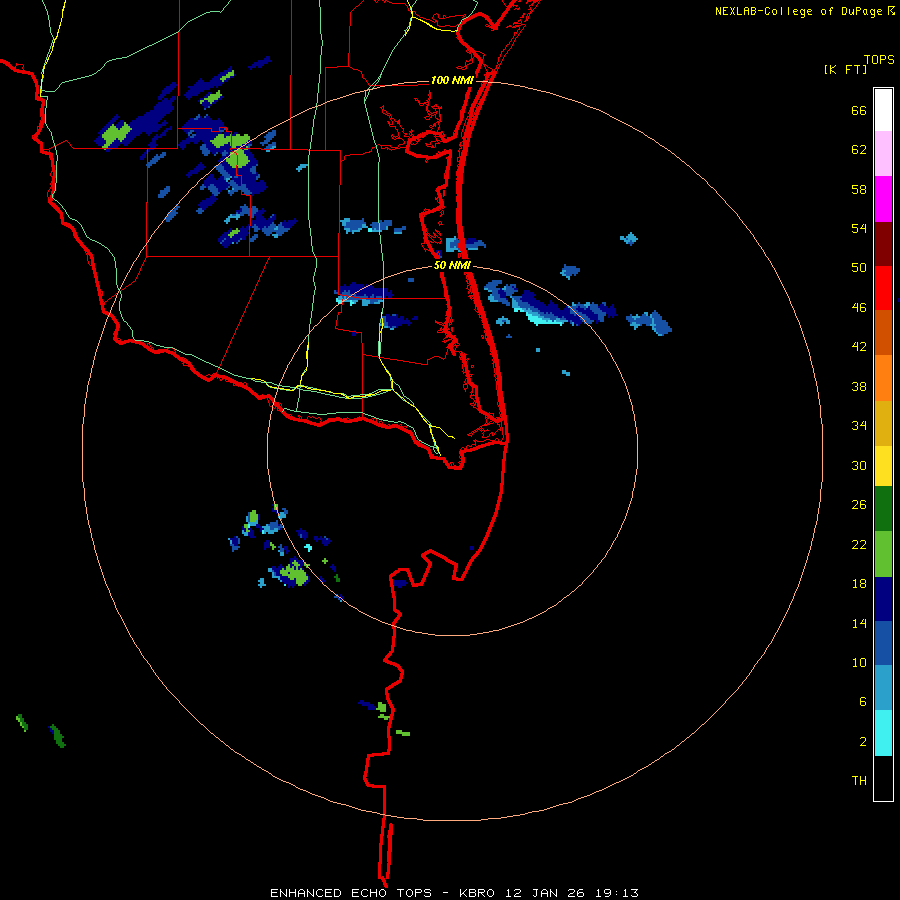Click the light green 26 legend swatch

tap(883, 554)
